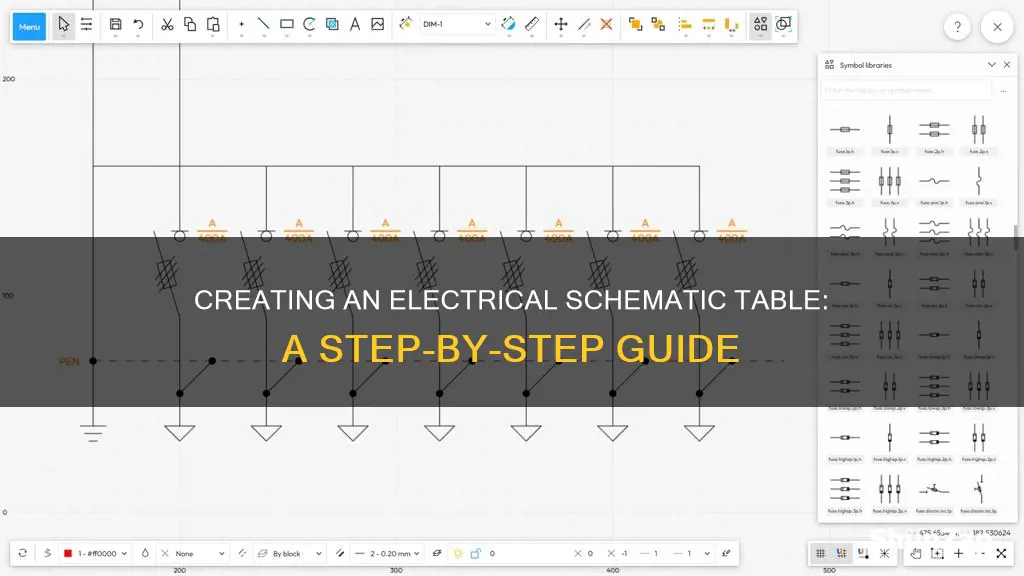This screenshot has height=576, width=1024.
Task: Click the dimension rotate tool icon
Action: point(509,25)
